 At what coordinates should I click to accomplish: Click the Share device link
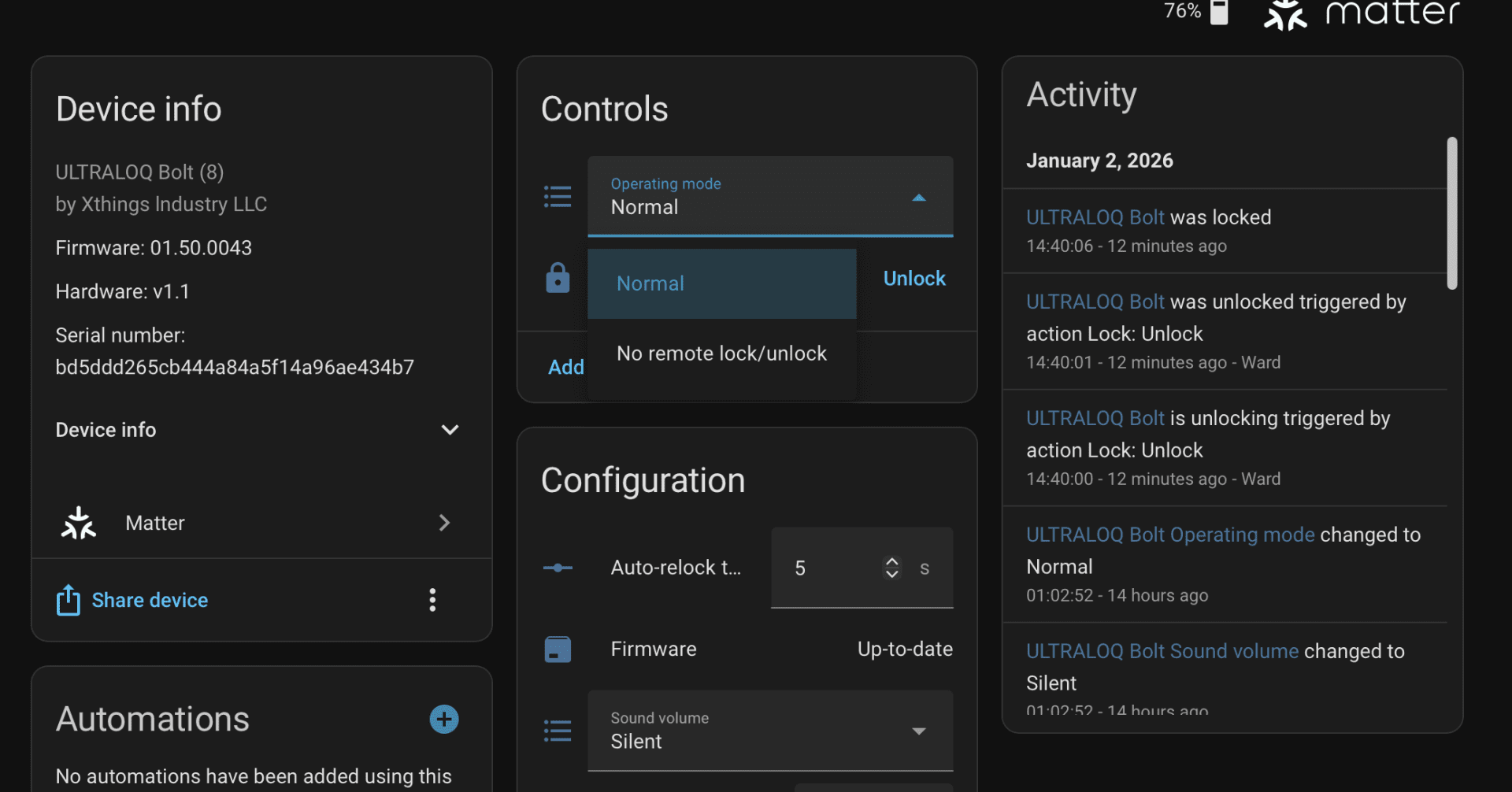pos(150,600)
